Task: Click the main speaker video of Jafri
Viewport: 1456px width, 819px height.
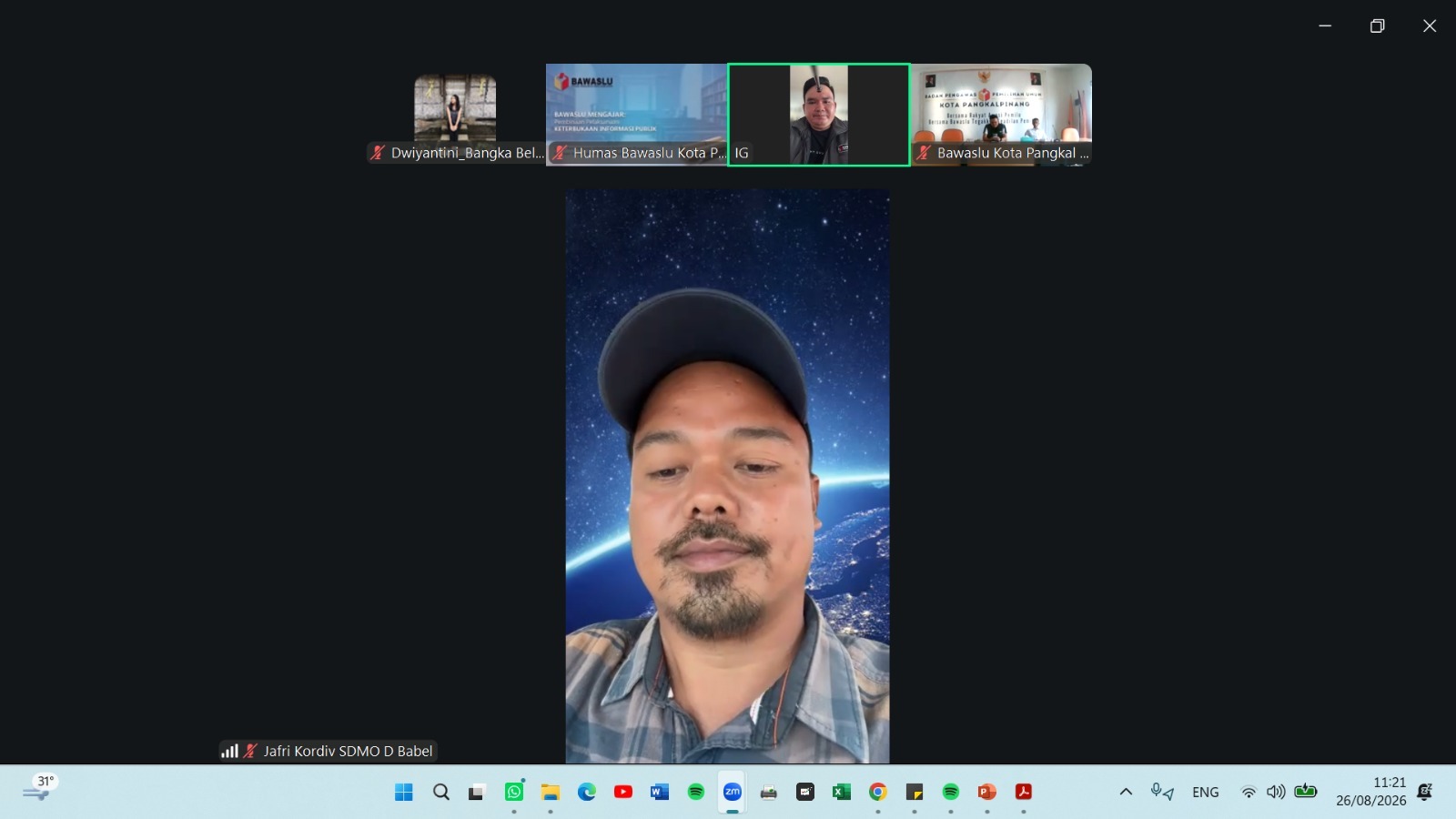Action: 728,476
